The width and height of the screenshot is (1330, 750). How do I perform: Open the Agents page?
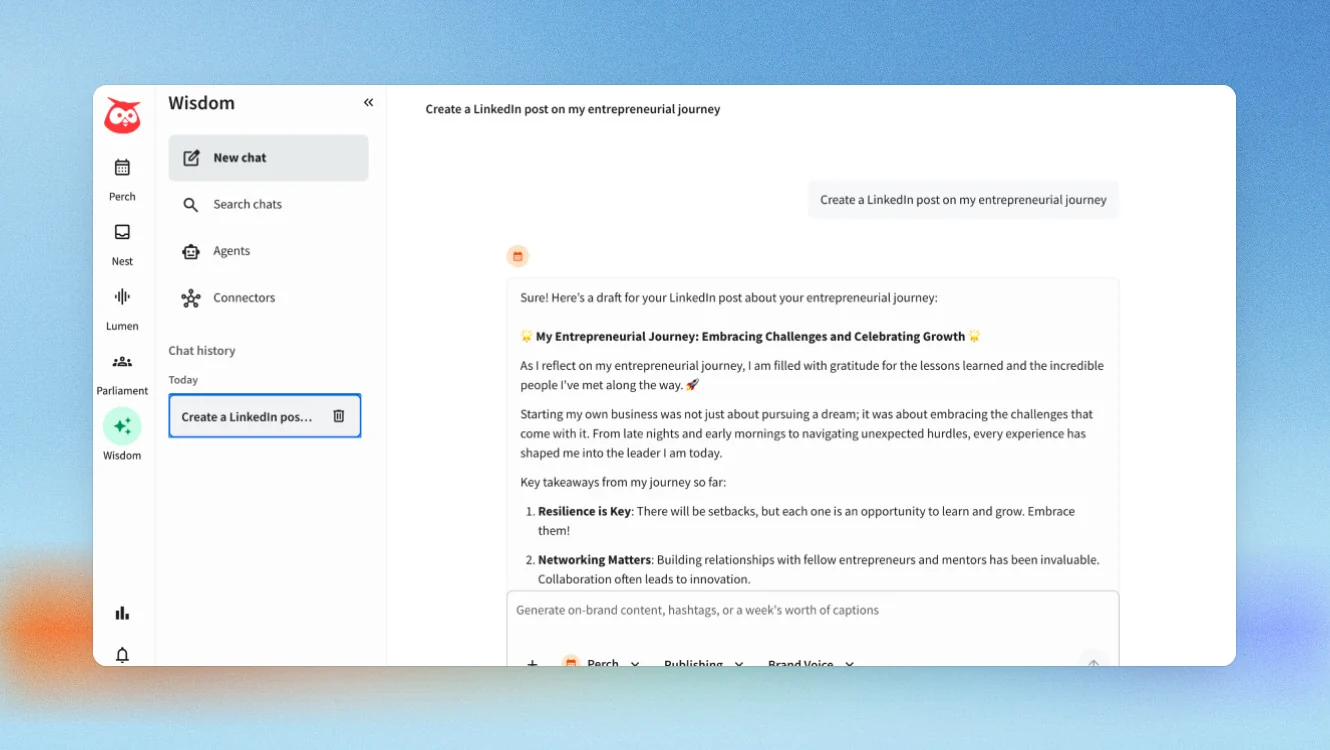(268, 252)
